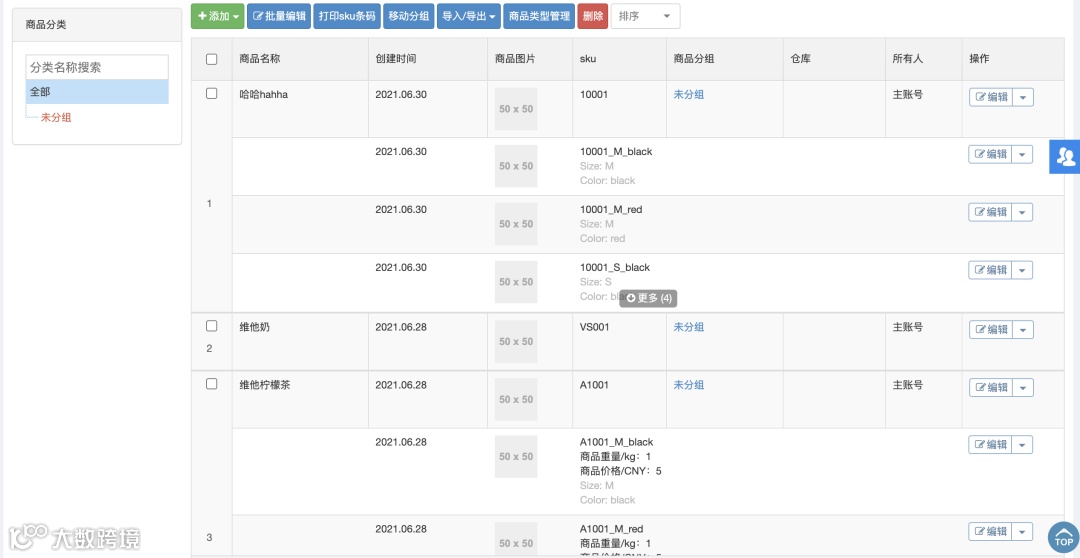1080x558 pixels.
Task: Edit the 维他柠檬茶 product row
Action: coord(990,388)
